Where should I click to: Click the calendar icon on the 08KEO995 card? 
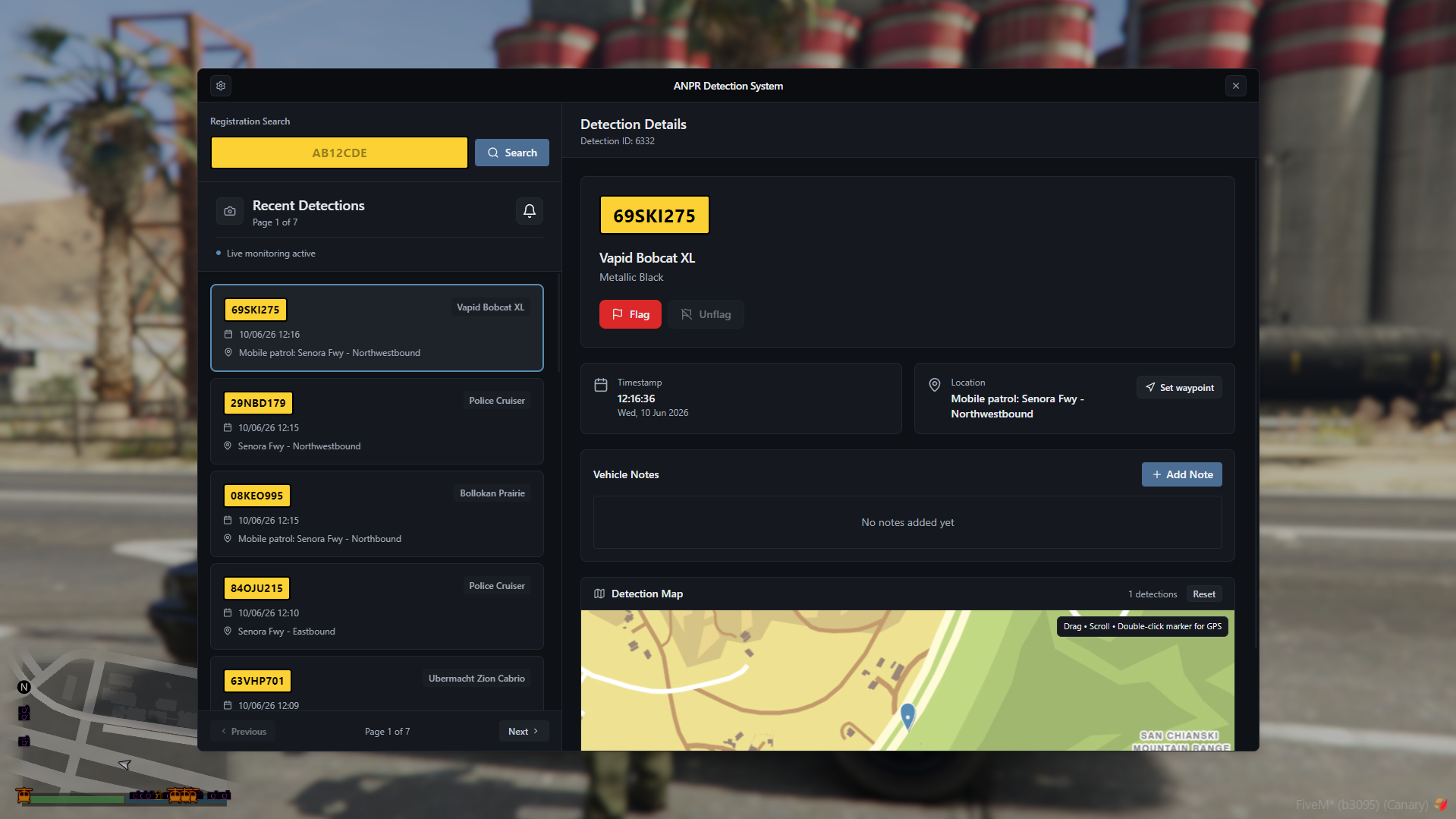click(x=228, y=521)
